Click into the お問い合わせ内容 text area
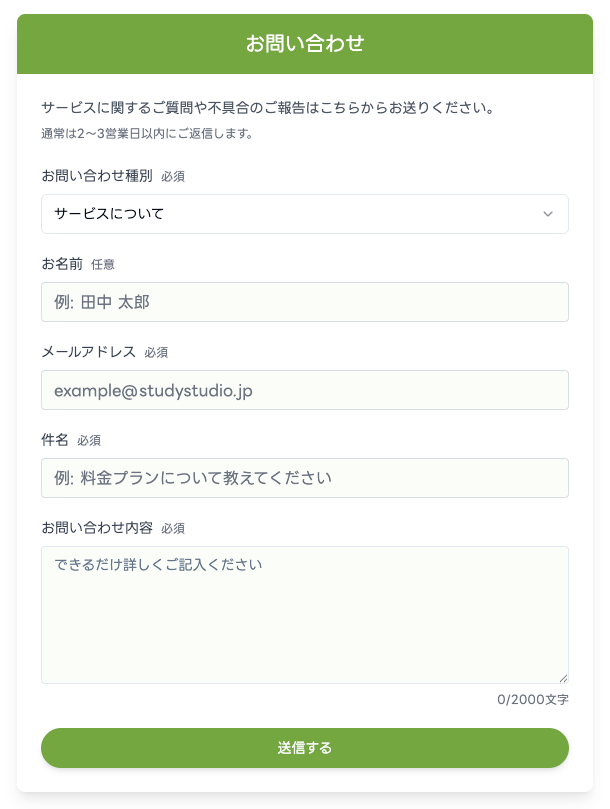 [304, 614]
